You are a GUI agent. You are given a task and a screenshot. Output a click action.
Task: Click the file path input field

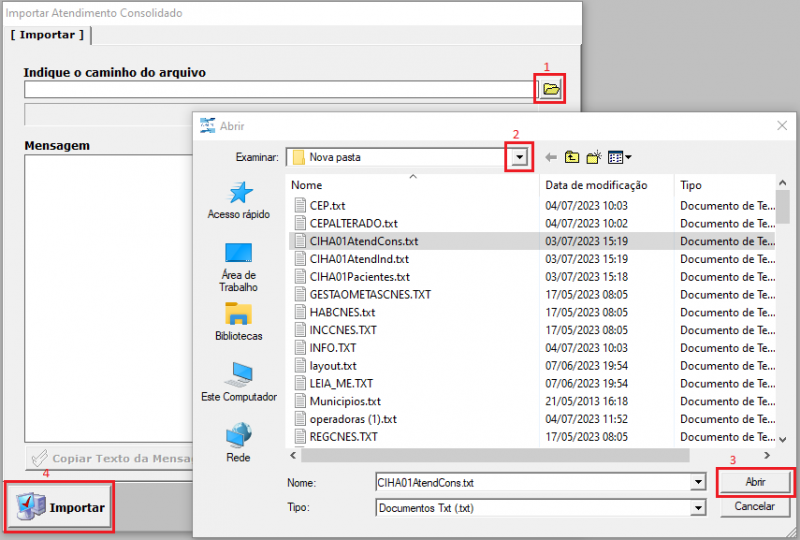point(280,90)
